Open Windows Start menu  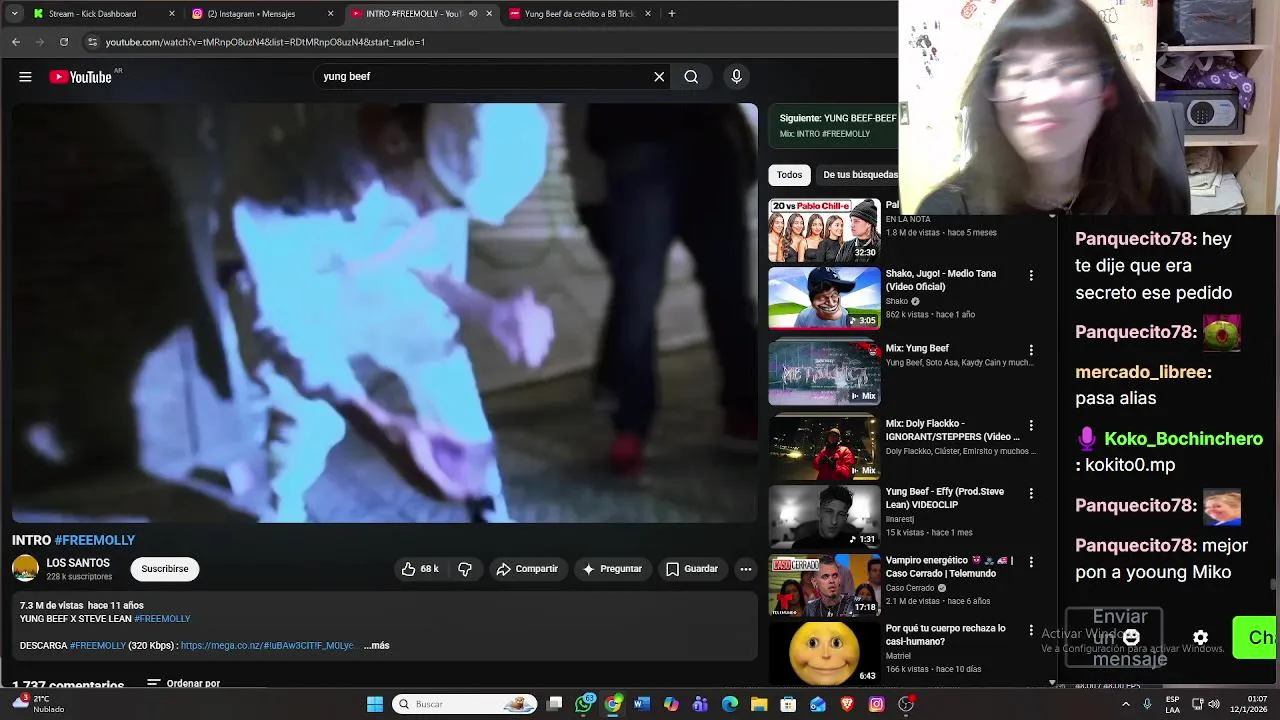click(375, 704)
